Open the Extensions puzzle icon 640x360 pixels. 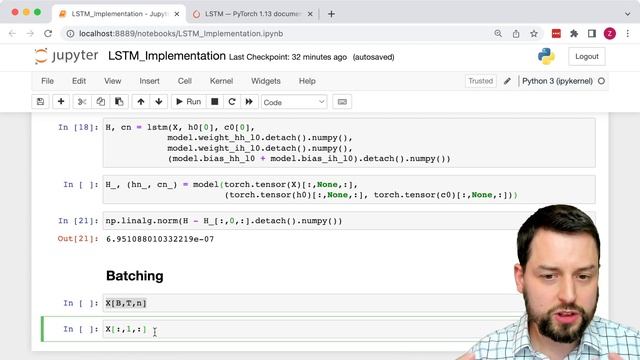pos(574,33)
